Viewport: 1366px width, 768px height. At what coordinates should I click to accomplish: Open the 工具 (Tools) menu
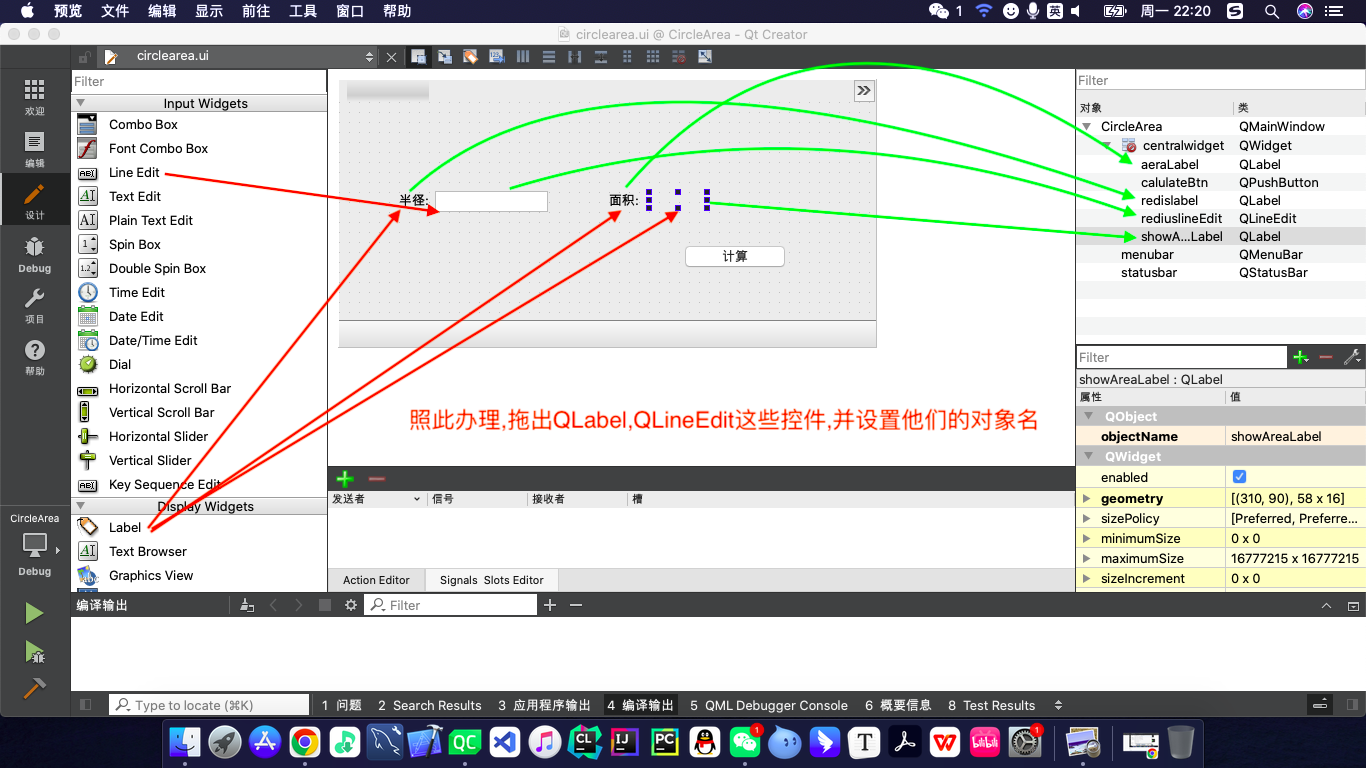303,11
